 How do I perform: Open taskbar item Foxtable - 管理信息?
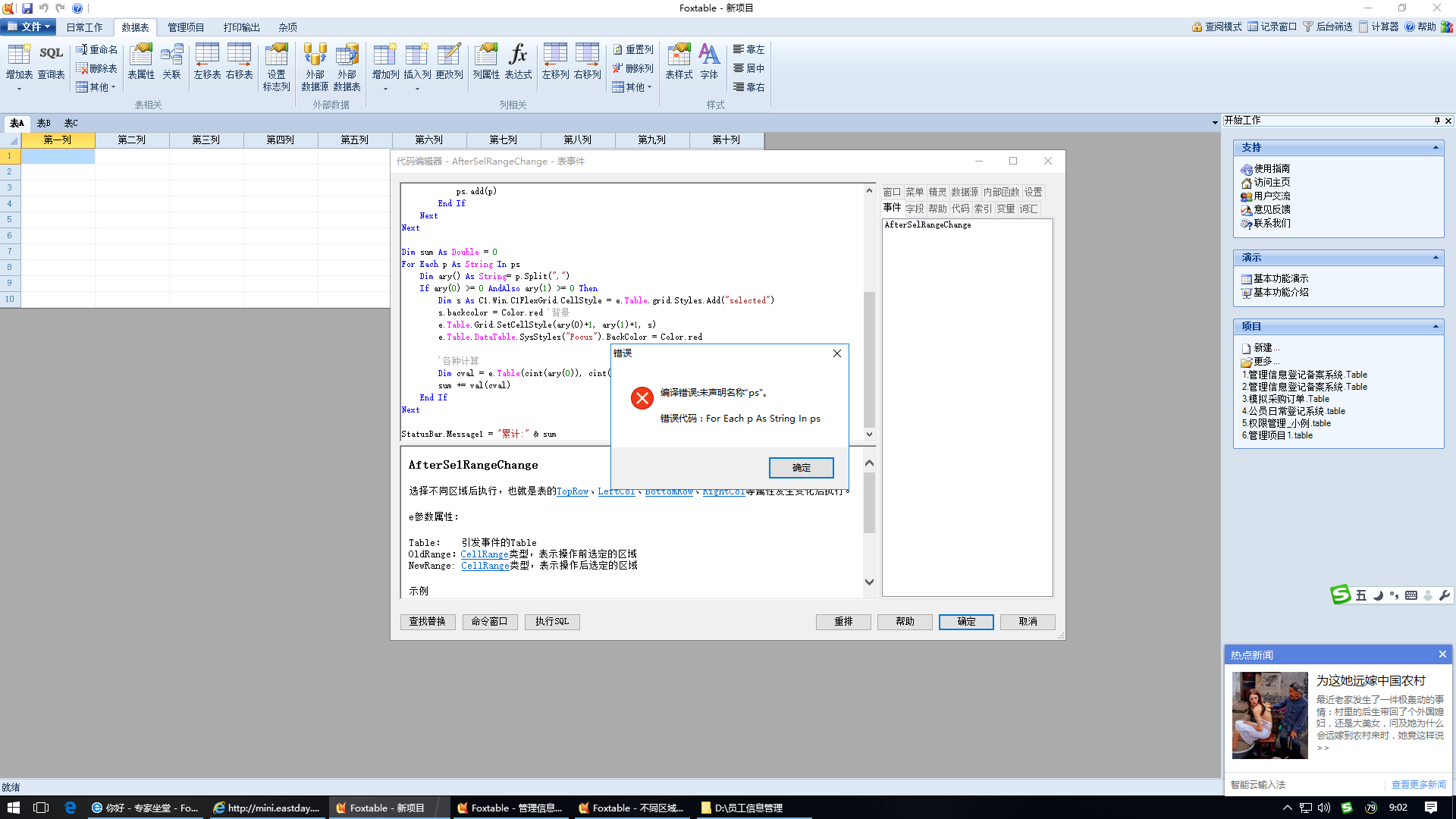510,808
